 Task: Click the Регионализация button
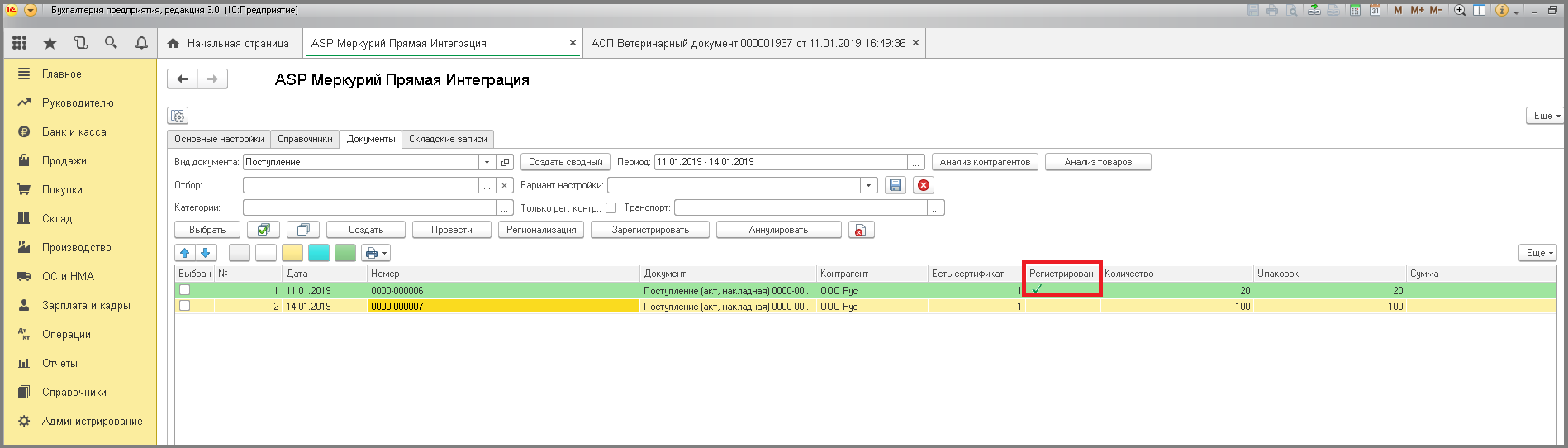coord(541,230)
